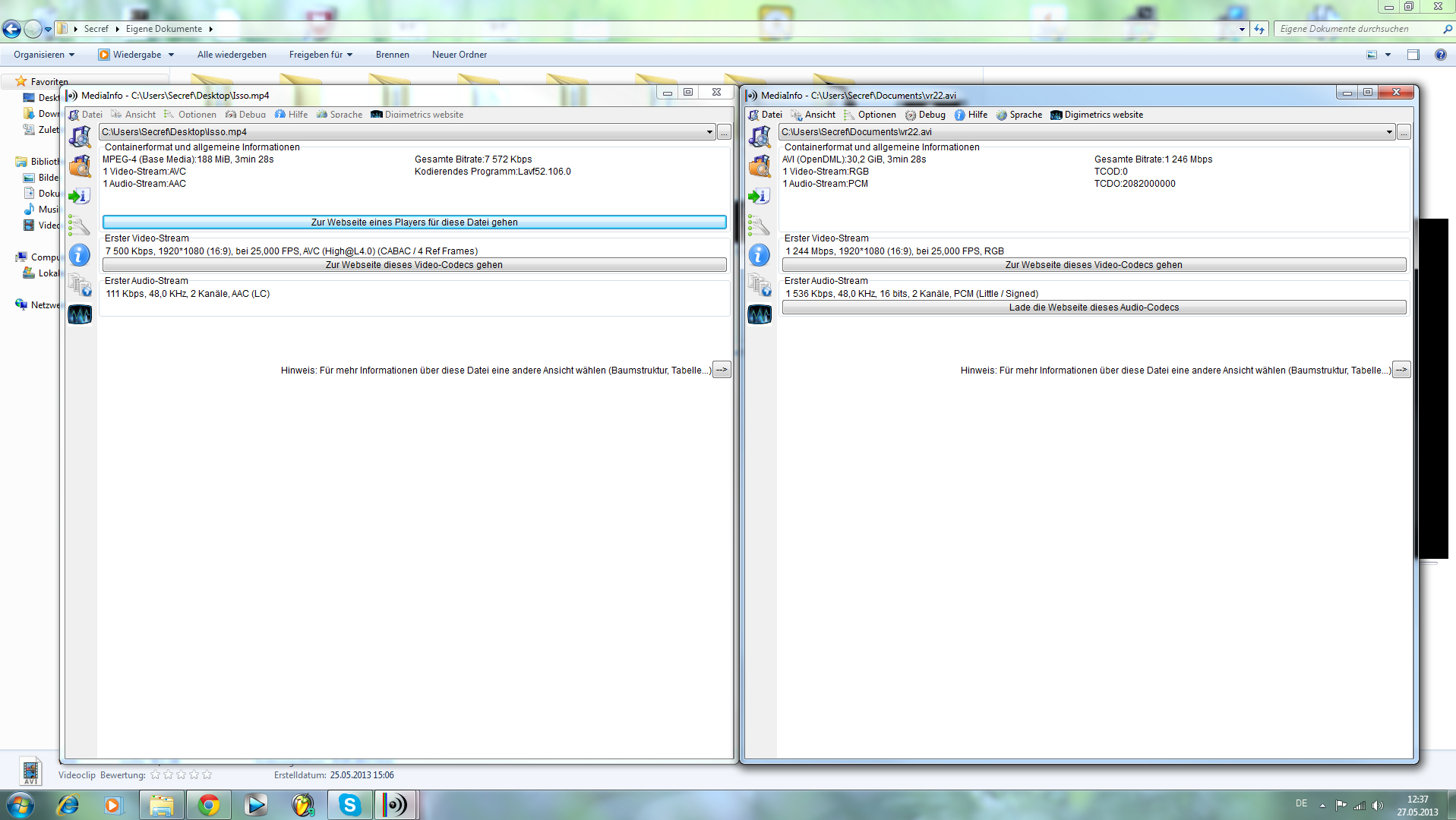Click the open file icon in Isso.mp4 window

click(80, 137)
